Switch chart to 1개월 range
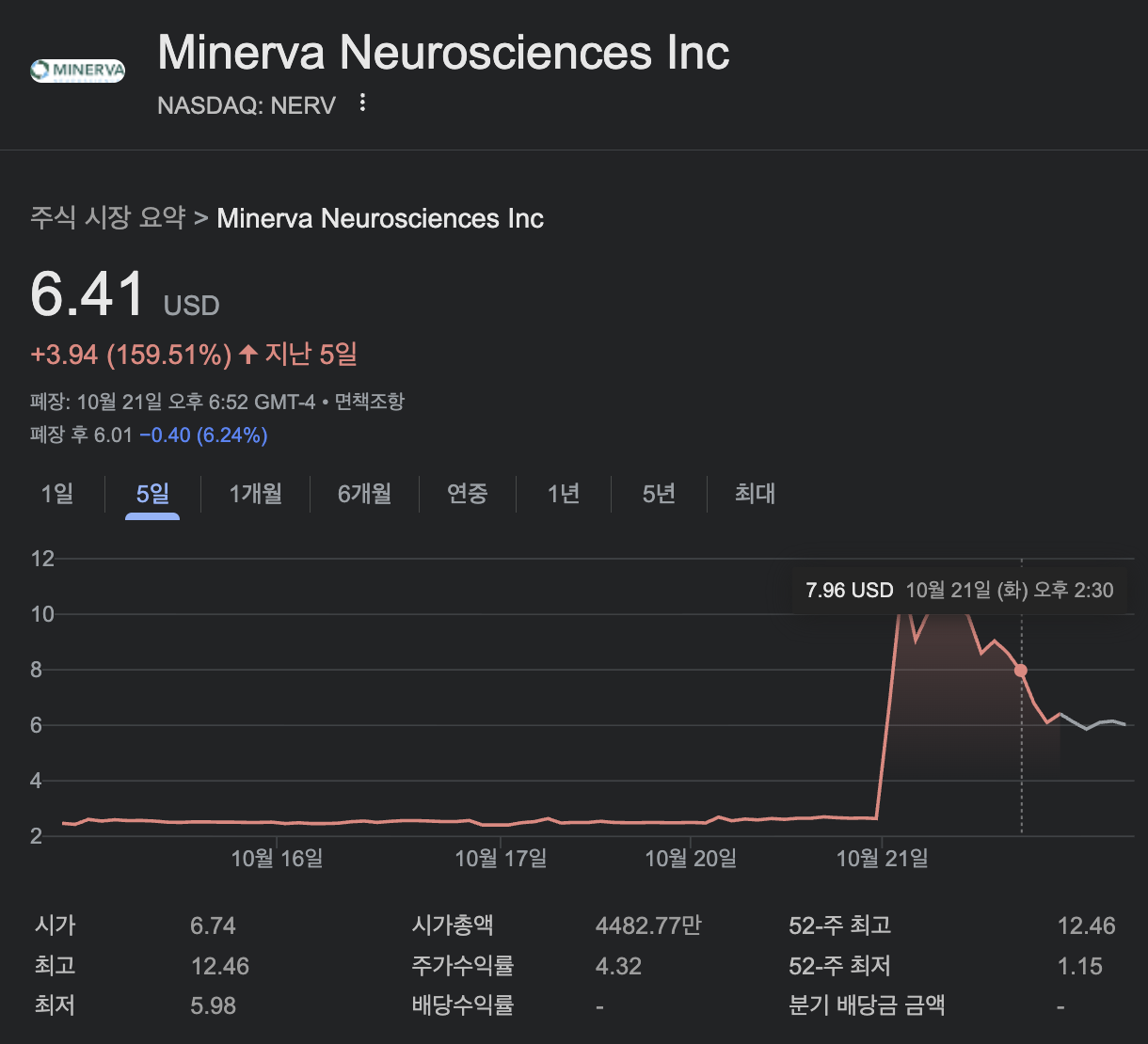Screen dimensions: 1148x1044 [x=255, y=494]
